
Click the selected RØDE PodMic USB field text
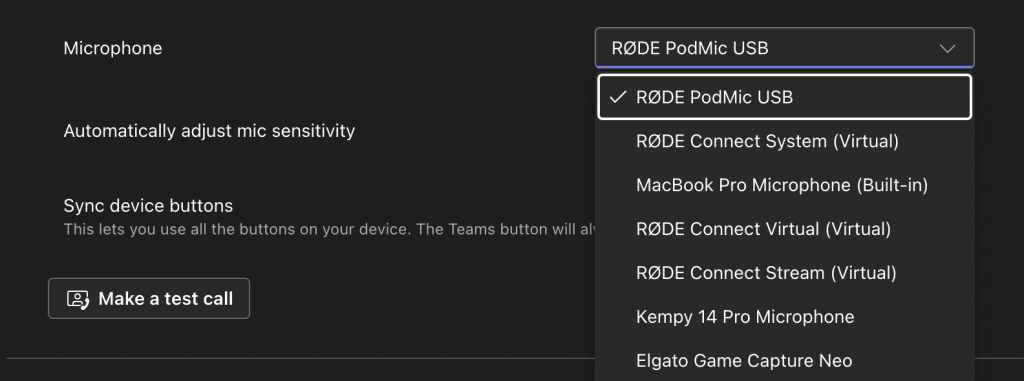click(x=690, y=48)
